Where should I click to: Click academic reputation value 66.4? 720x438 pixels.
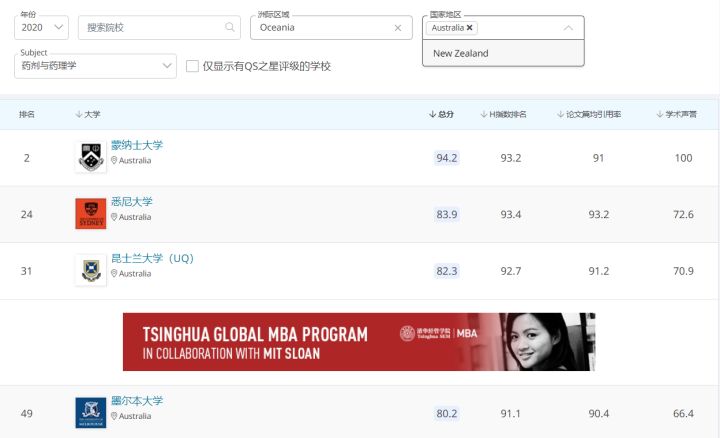683,413
